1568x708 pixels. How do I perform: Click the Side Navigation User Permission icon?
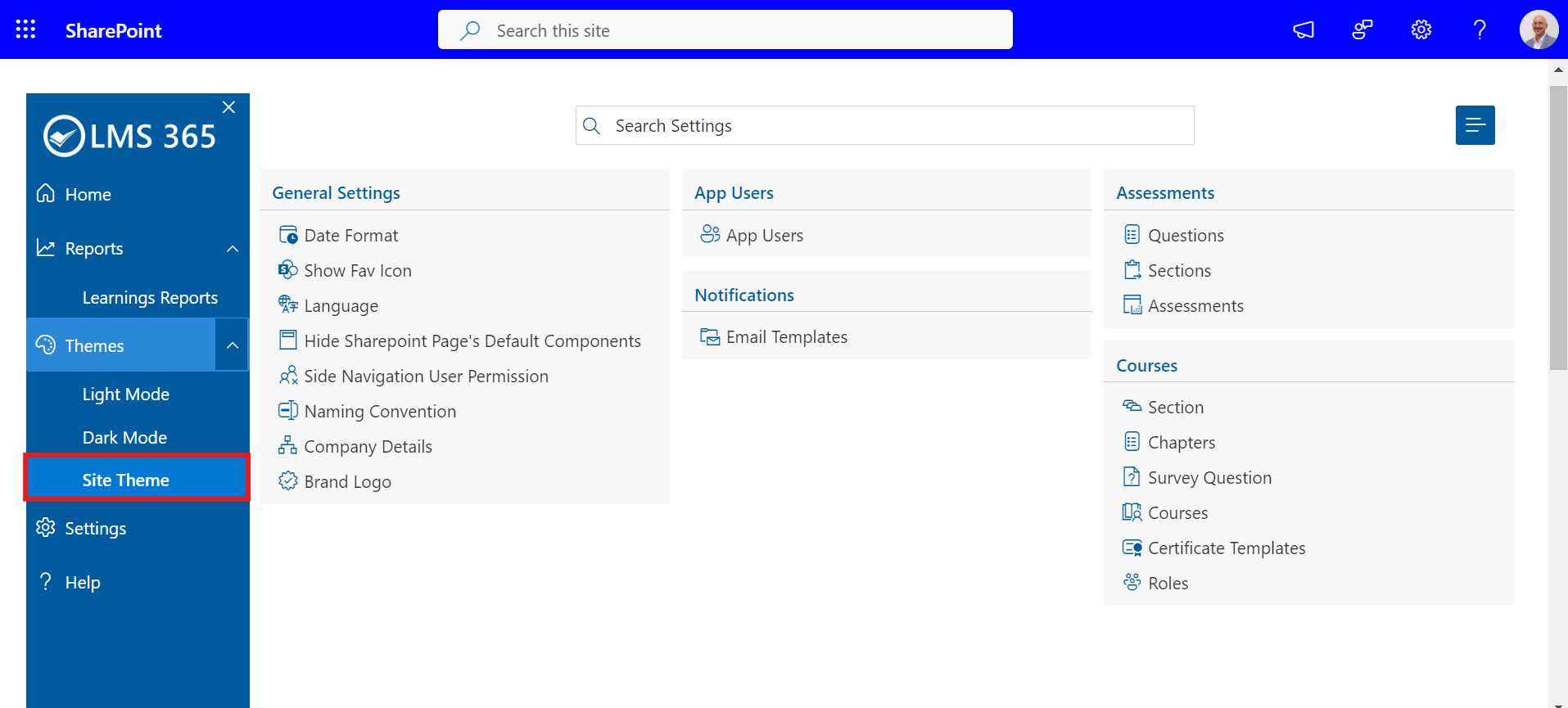click(288, 376)
